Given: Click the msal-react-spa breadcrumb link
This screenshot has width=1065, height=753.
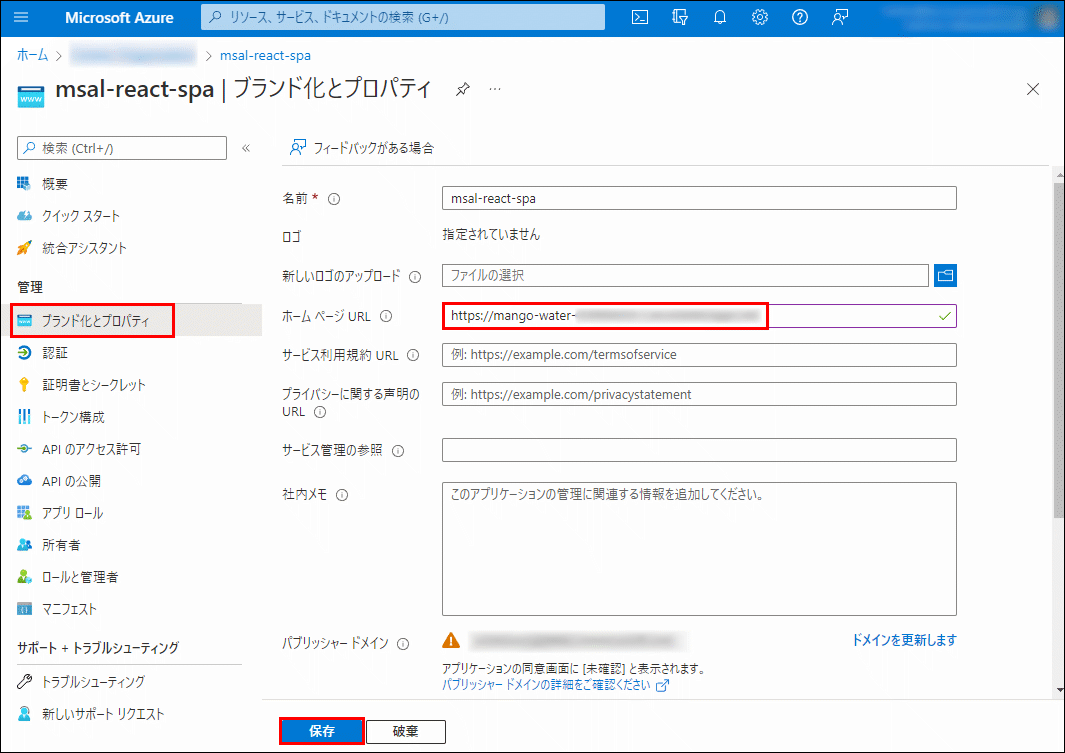Looking at the screenshot, I should [x=266, y=55].
